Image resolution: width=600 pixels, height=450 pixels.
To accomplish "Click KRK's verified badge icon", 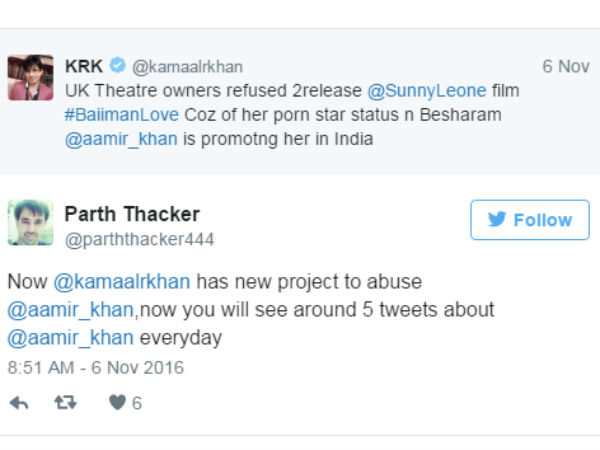I will click(117, 65).
